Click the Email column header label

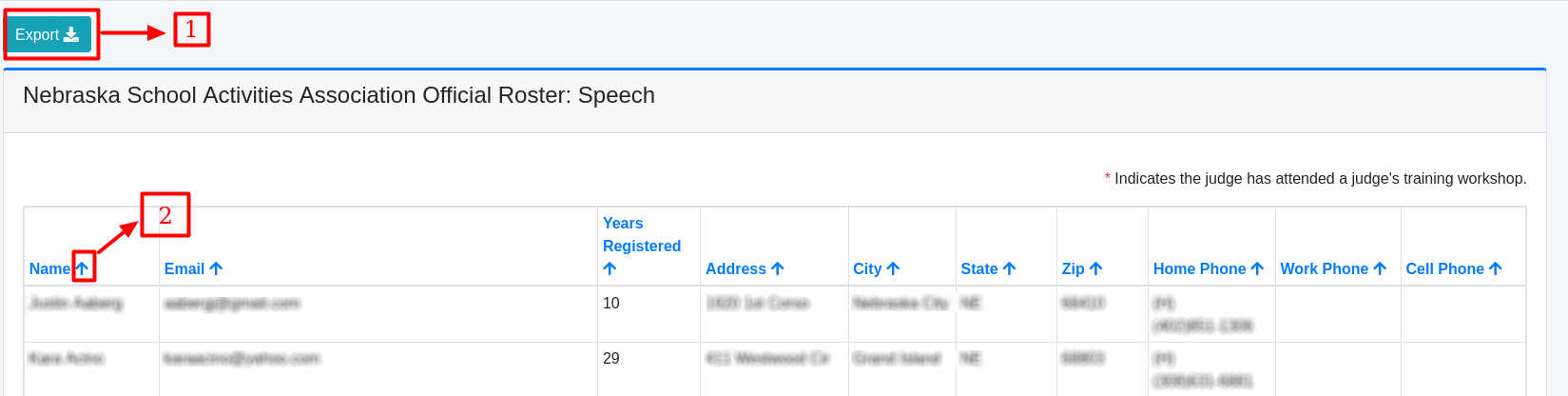(x=184, y=268)
